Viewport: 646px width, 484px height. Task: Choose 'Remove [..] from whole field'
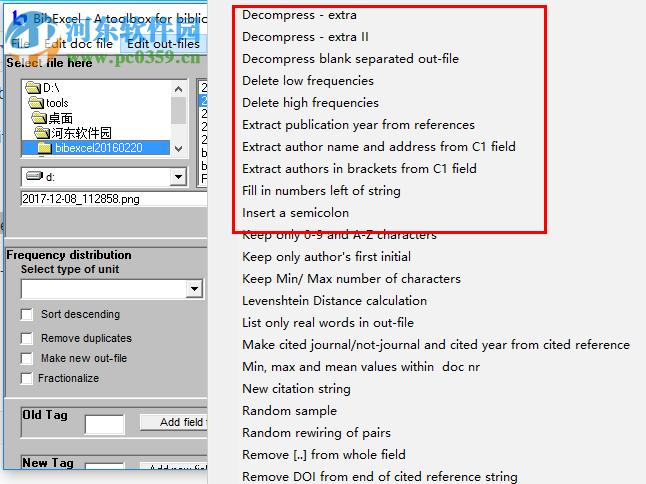click(324, 455)
